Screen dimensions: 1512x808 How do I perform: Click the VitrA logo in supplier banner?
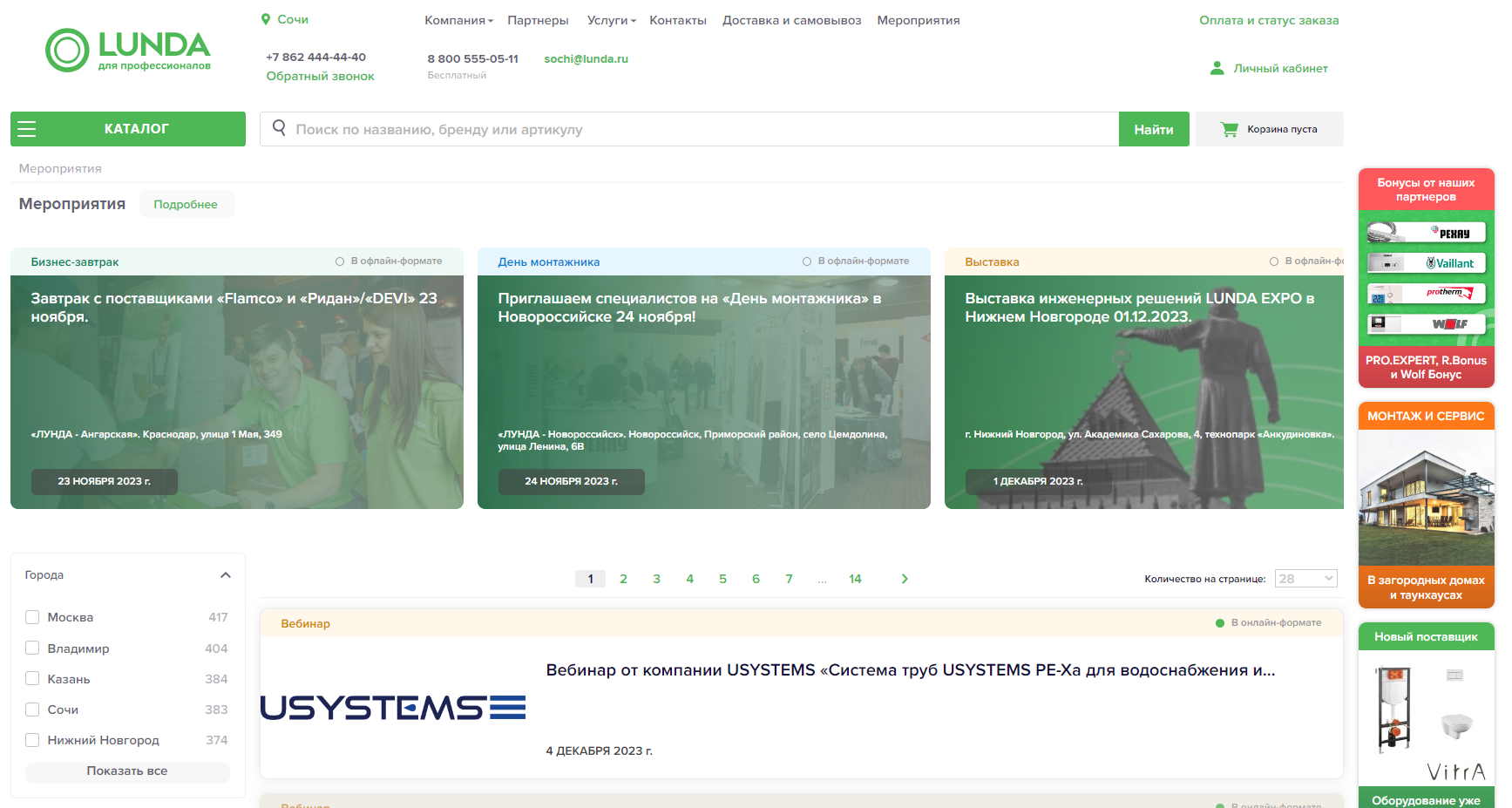click(x=1456, y=771)
